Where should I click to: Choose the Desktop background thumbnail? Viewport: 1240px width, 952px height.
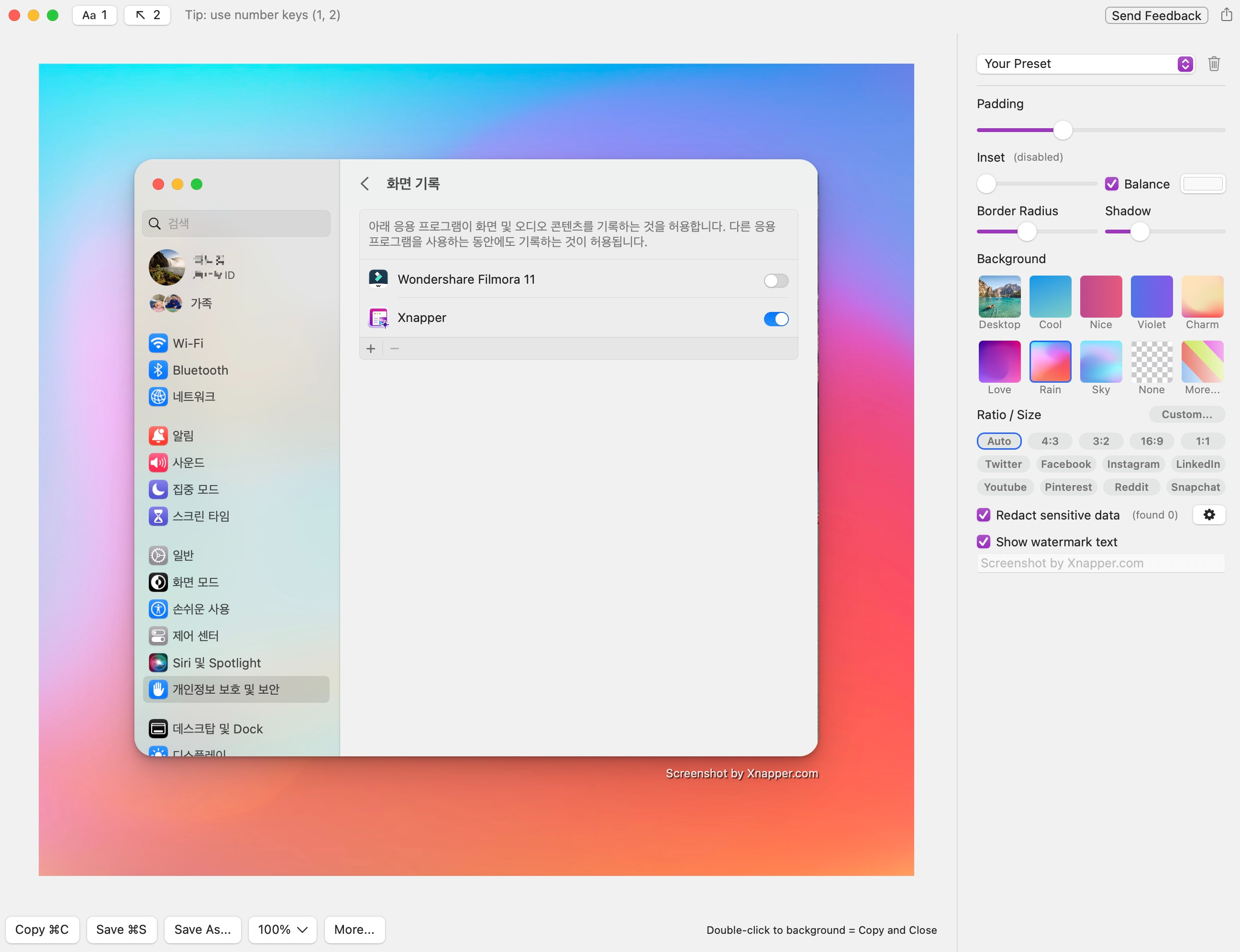(999, 297)
